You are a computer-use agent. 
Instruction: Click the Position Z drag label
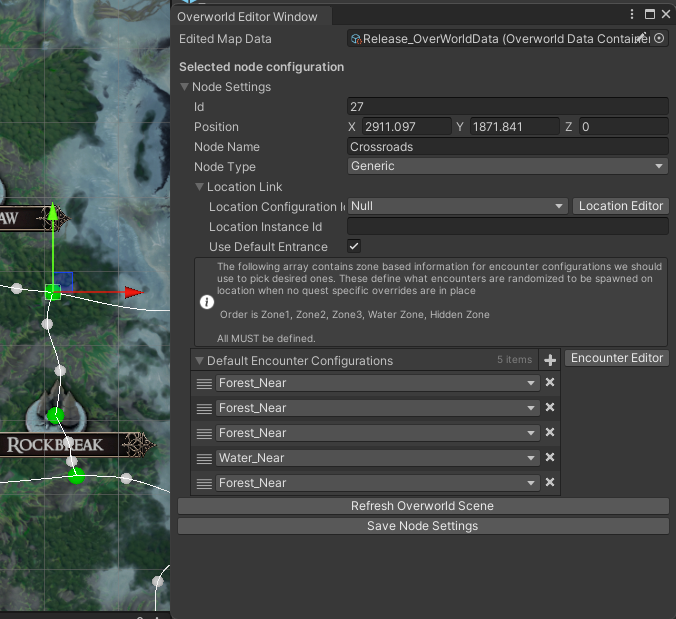[x=569, y=127]
